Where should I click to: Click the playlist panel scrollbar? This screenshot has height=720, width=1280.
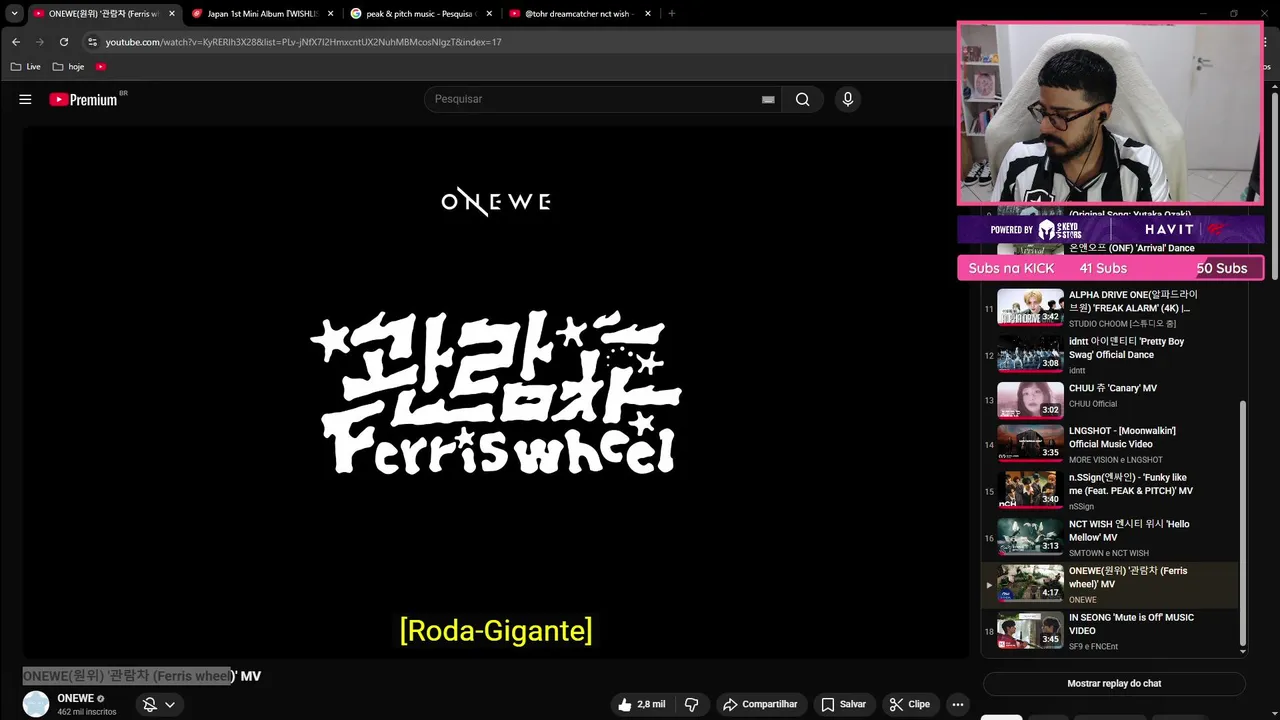1243,523
